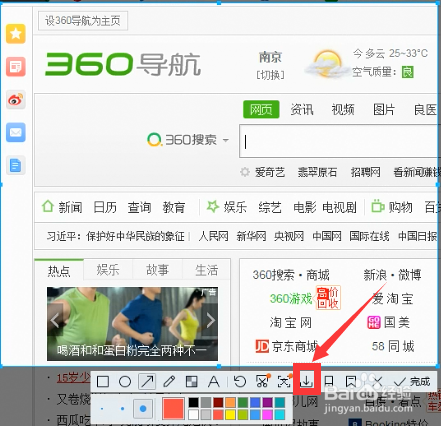Pick the current large red color swatch
This screenshot has width=441, height=426.
173,409
